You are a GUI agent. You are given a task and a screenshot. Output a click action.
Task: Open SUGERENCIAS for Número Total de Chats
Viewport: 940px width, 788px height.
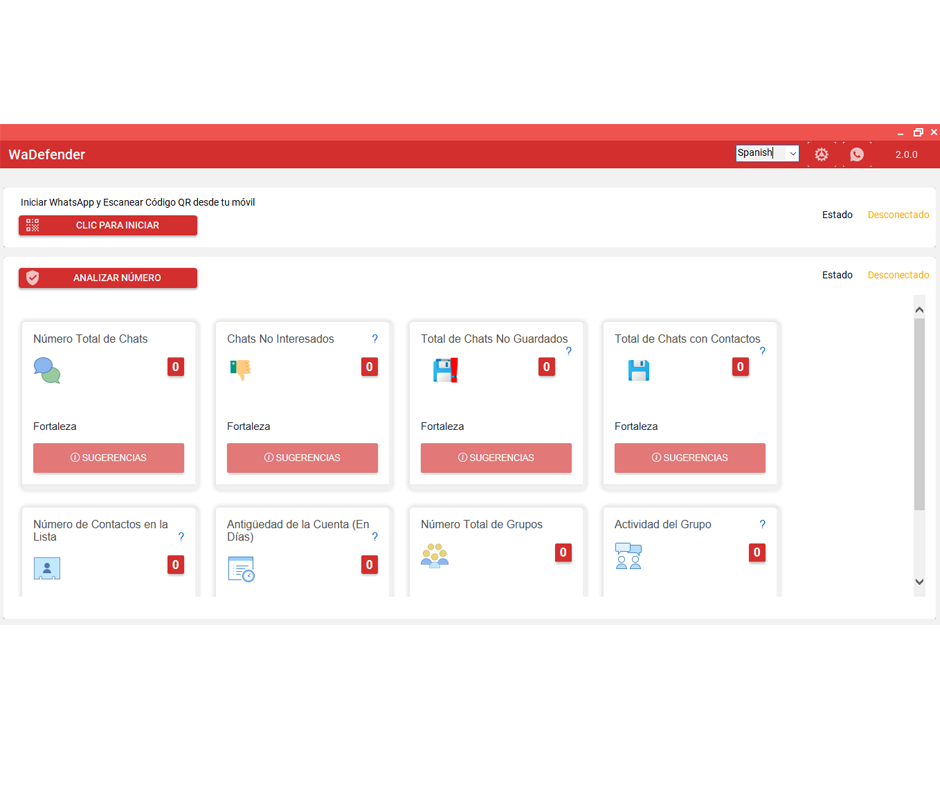pos(109,458)
